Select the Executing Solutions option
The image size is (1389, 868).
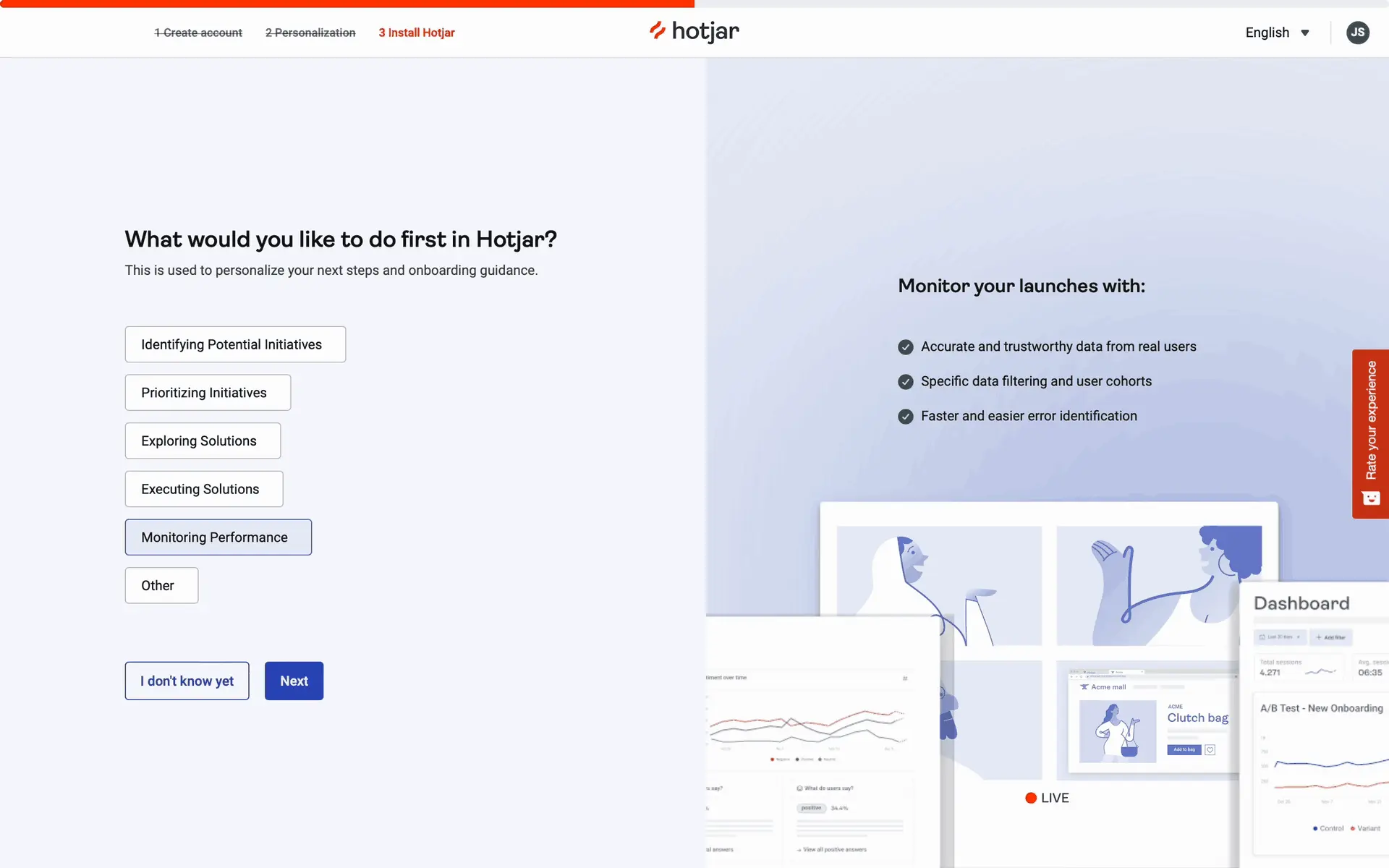click(204, 489)
